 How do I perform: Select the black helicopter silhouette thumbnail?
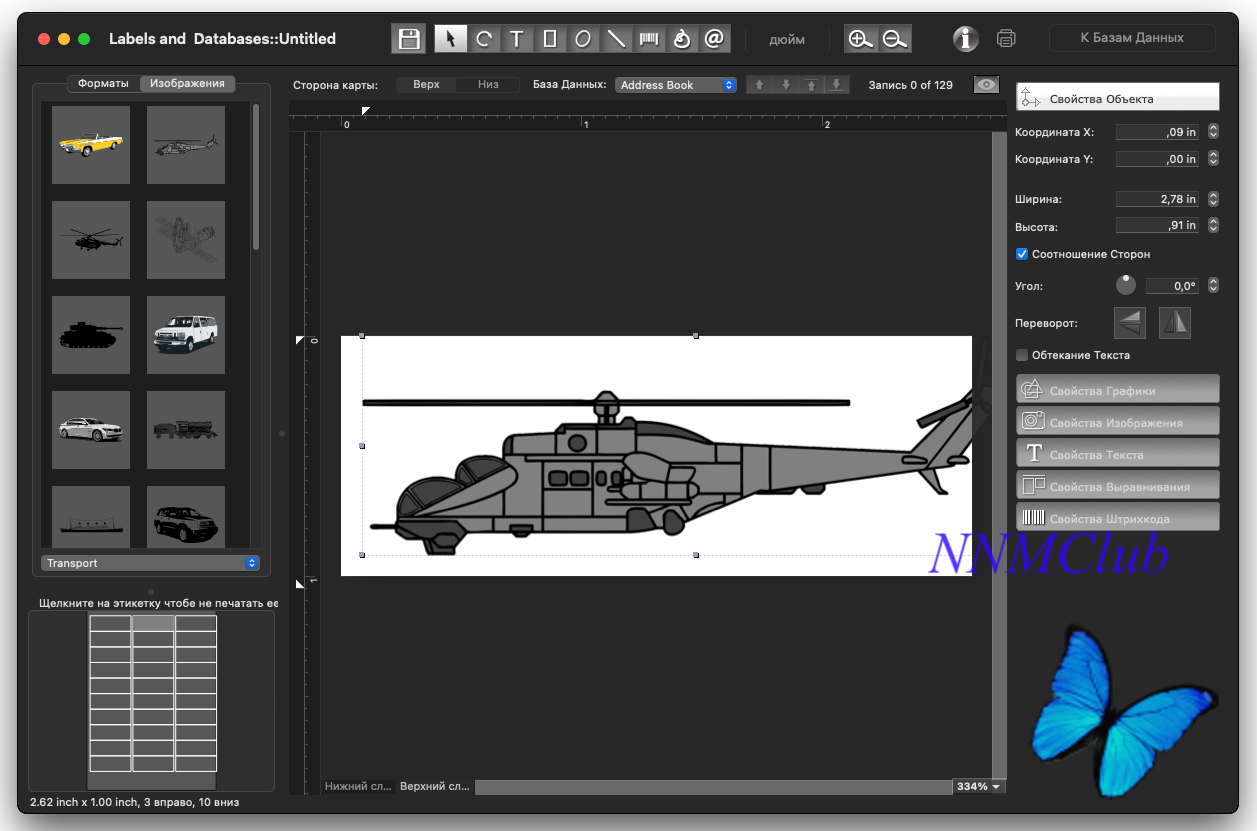coord(91,240)
